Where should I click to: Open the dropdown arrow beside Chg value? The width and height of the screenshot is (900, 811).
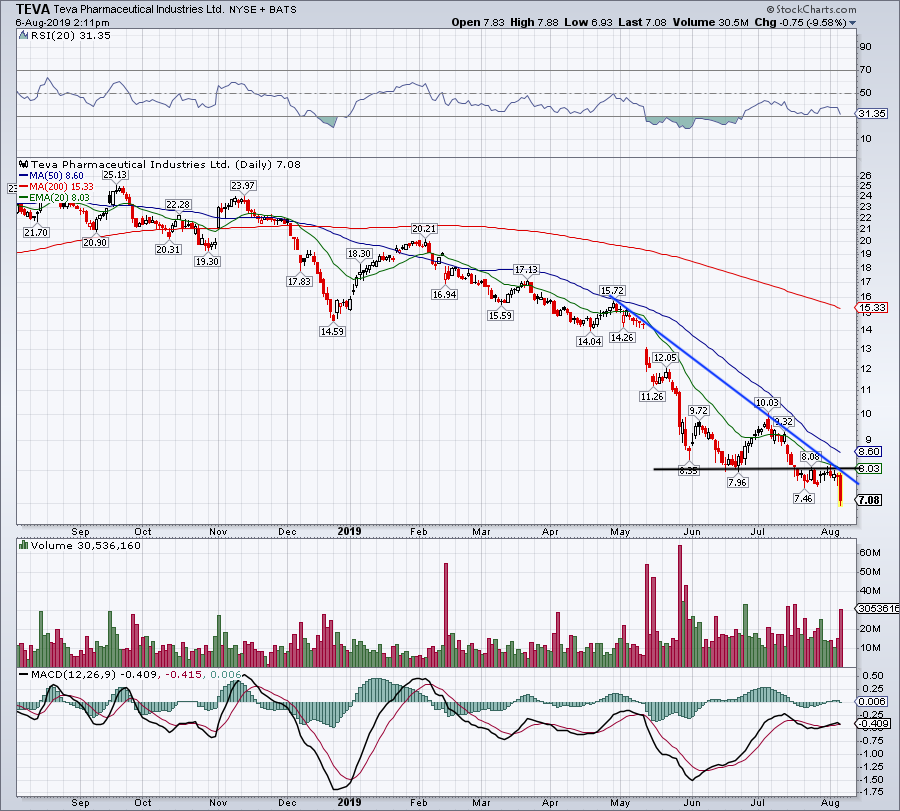(x=852, y=23)
